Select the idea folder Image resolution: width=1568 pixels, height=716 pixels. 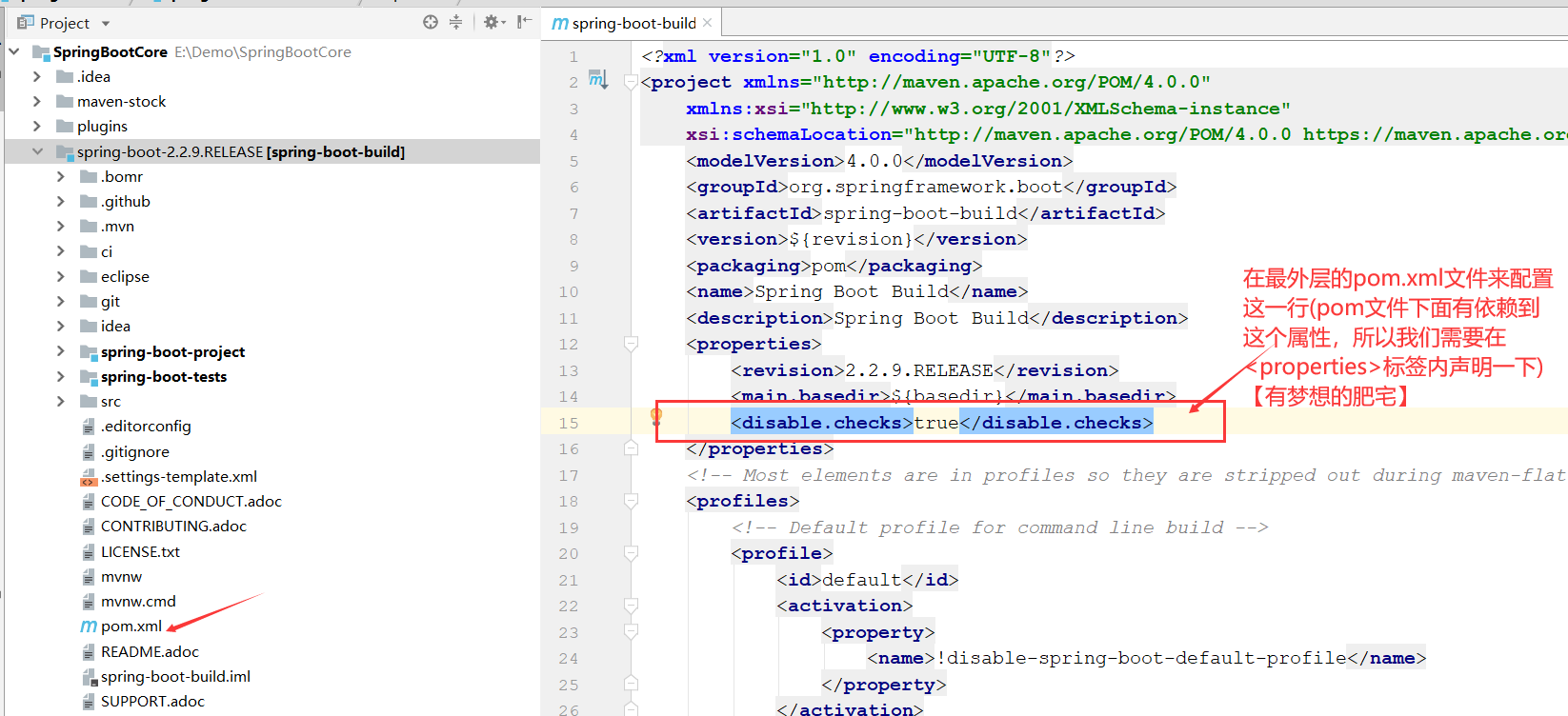[115, 326]
